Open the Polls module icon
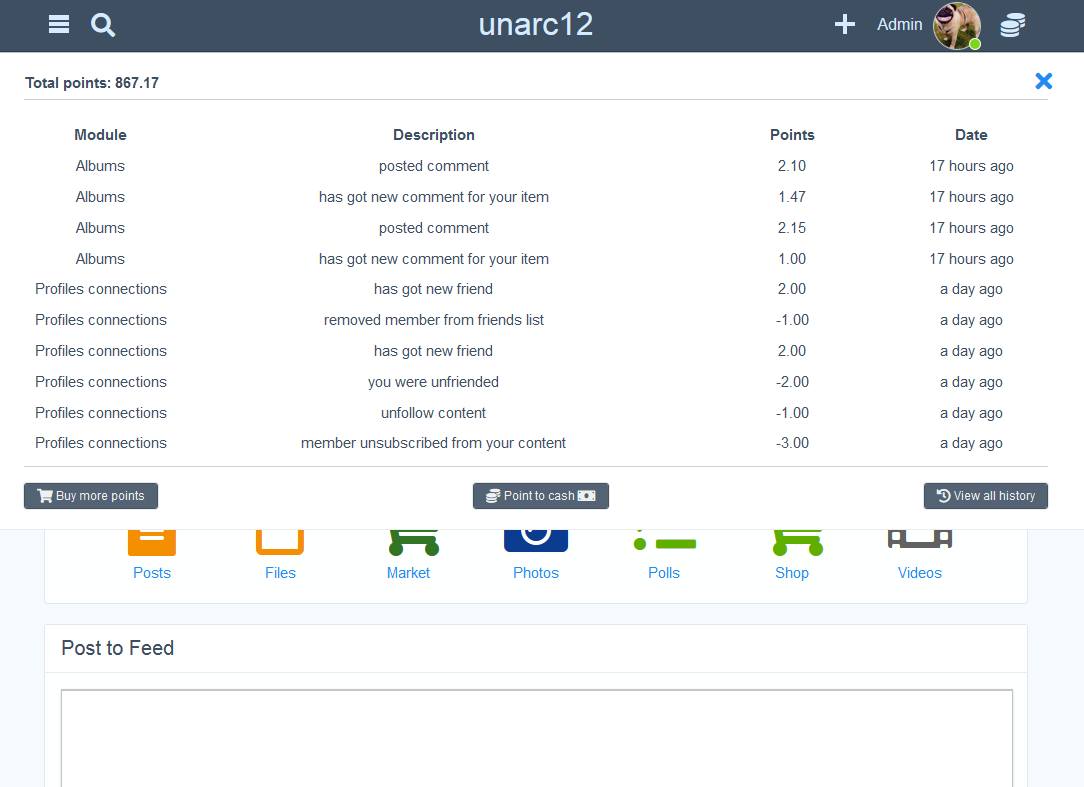 [x=664, y=543]
